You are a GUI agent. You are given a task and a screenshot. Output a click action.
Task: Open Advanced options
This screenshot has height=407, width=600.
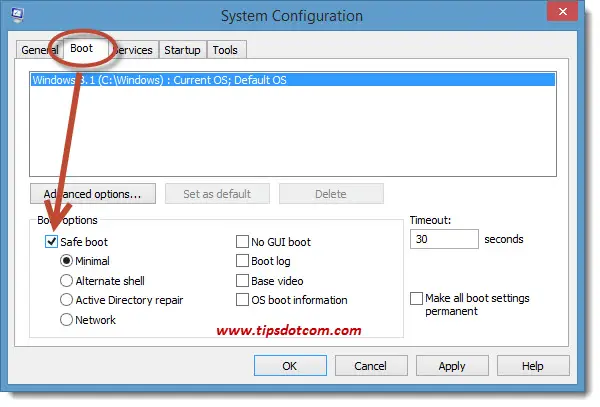click(x=93, y=194)
